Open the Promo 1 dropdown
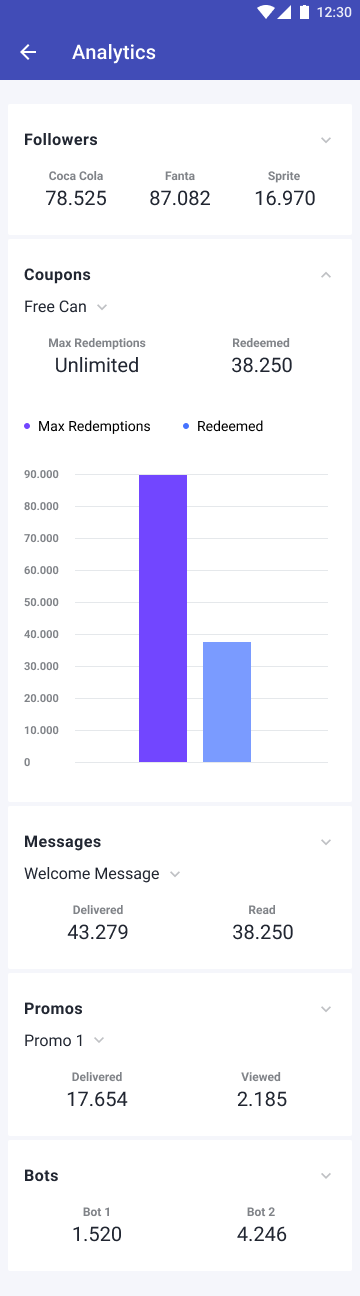360x1296 pixels. point(65,1041)
